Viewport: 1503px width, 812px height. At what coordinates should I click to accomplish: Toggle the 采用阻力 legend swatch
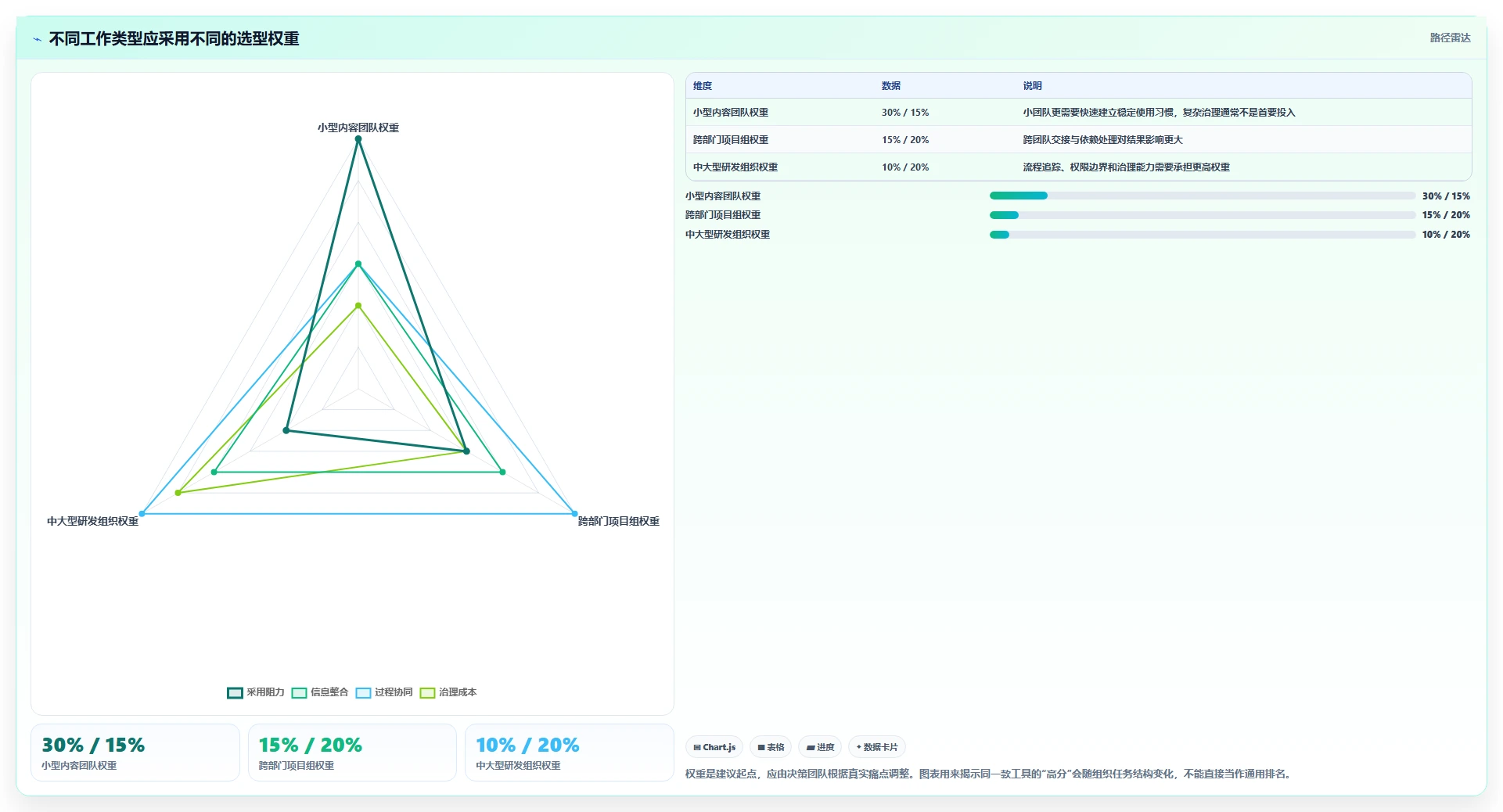[235, 692]
